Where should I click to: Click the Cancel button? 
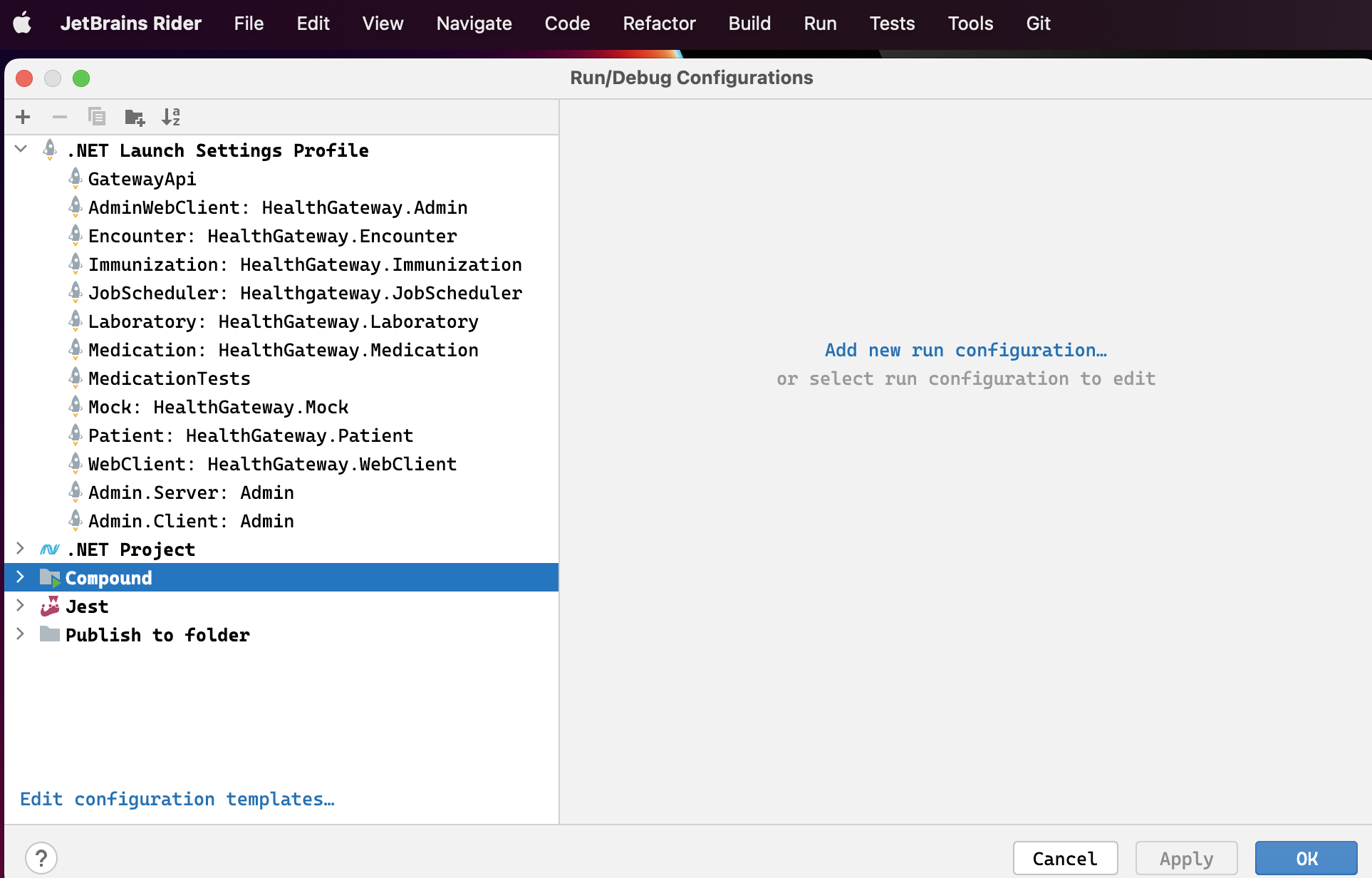pyautogui.click(x=1065, y=858)
